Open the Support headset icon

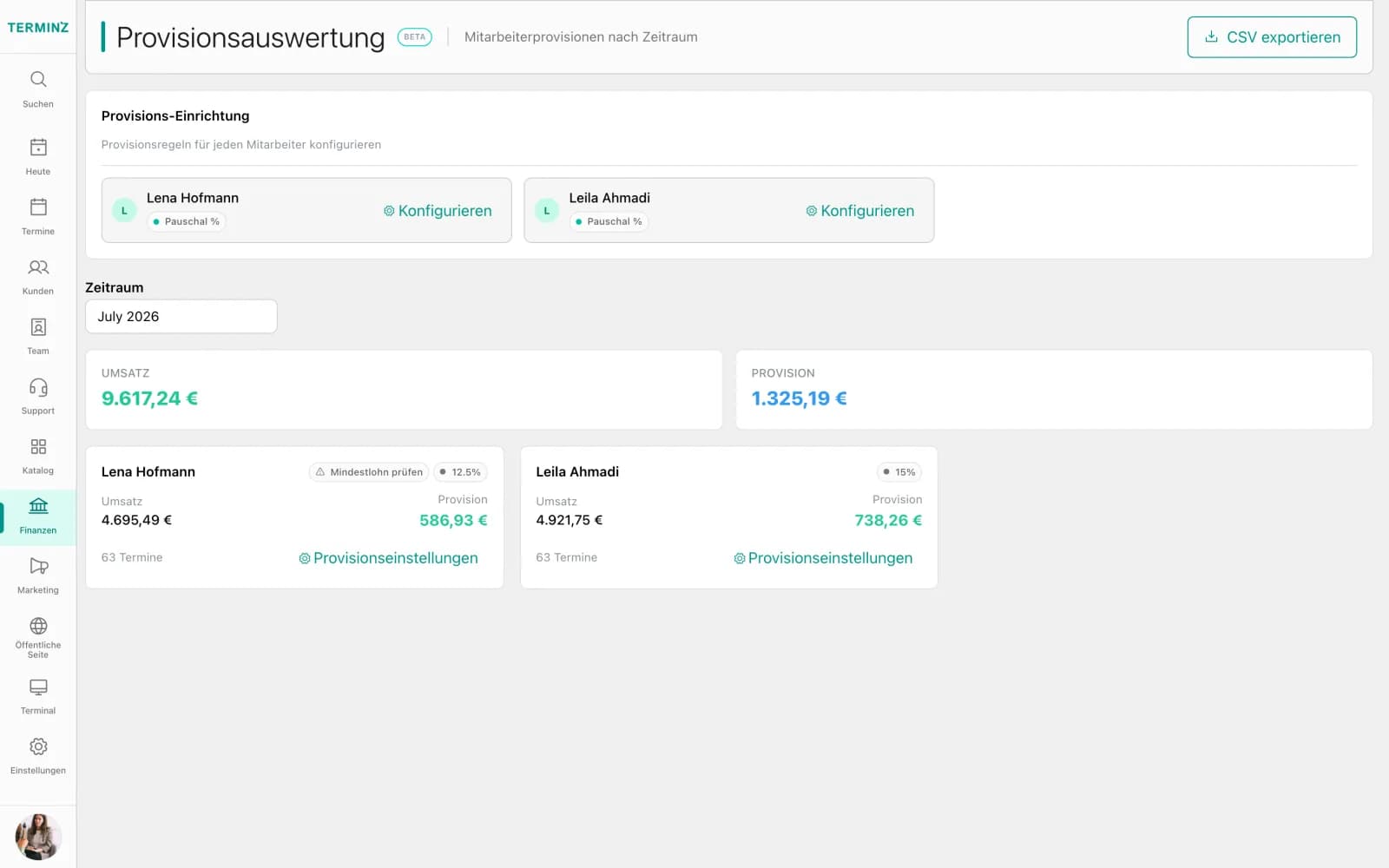pos(38,387)
